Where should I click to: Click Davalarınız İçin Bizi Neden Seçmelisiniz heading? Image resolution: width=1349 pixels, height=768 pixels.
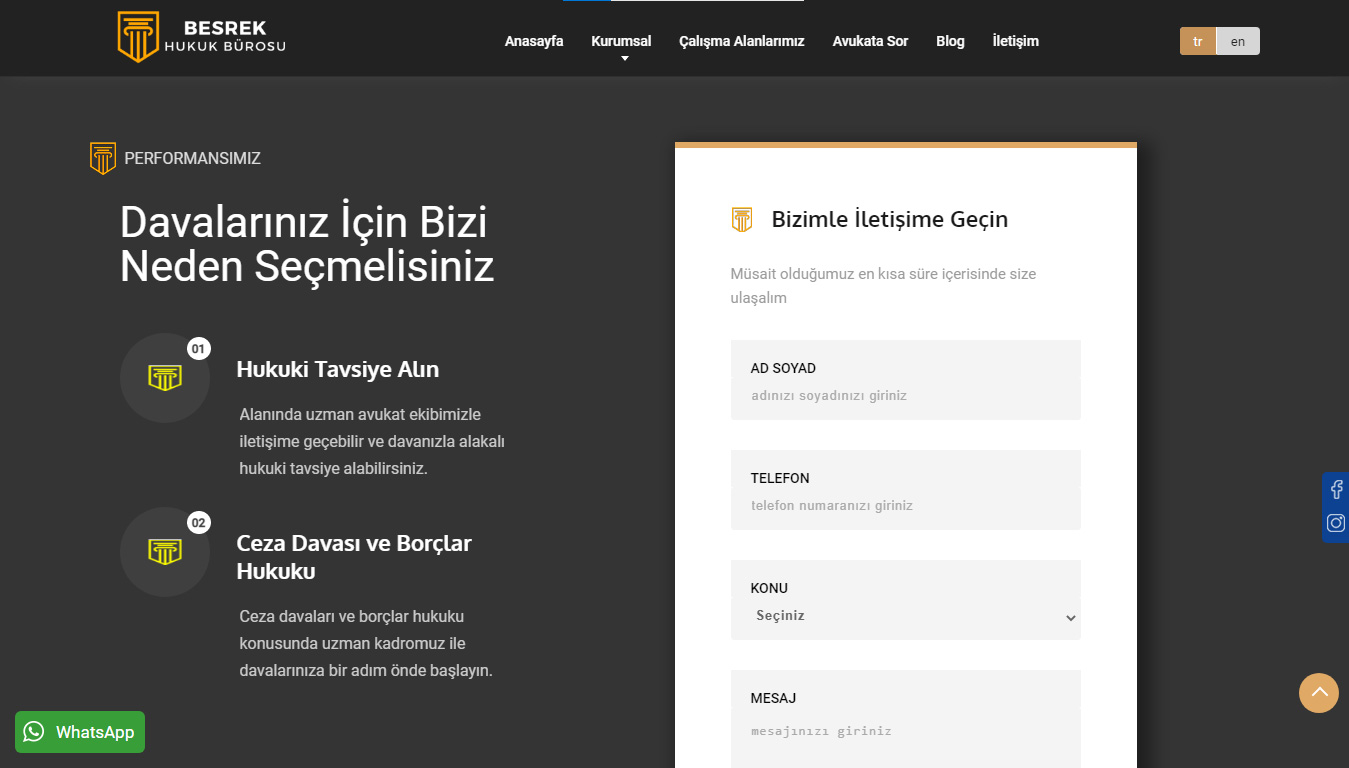point(307,244)
